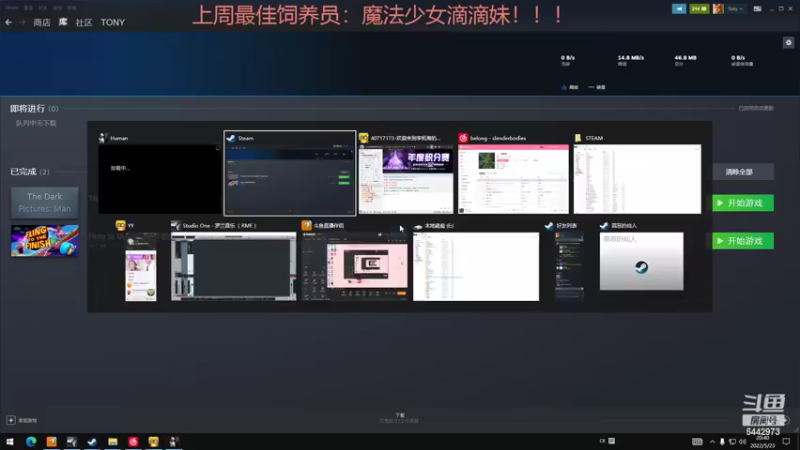
Task: Click the 14.8 MB/s peak speed value
Action: [631, 58]
